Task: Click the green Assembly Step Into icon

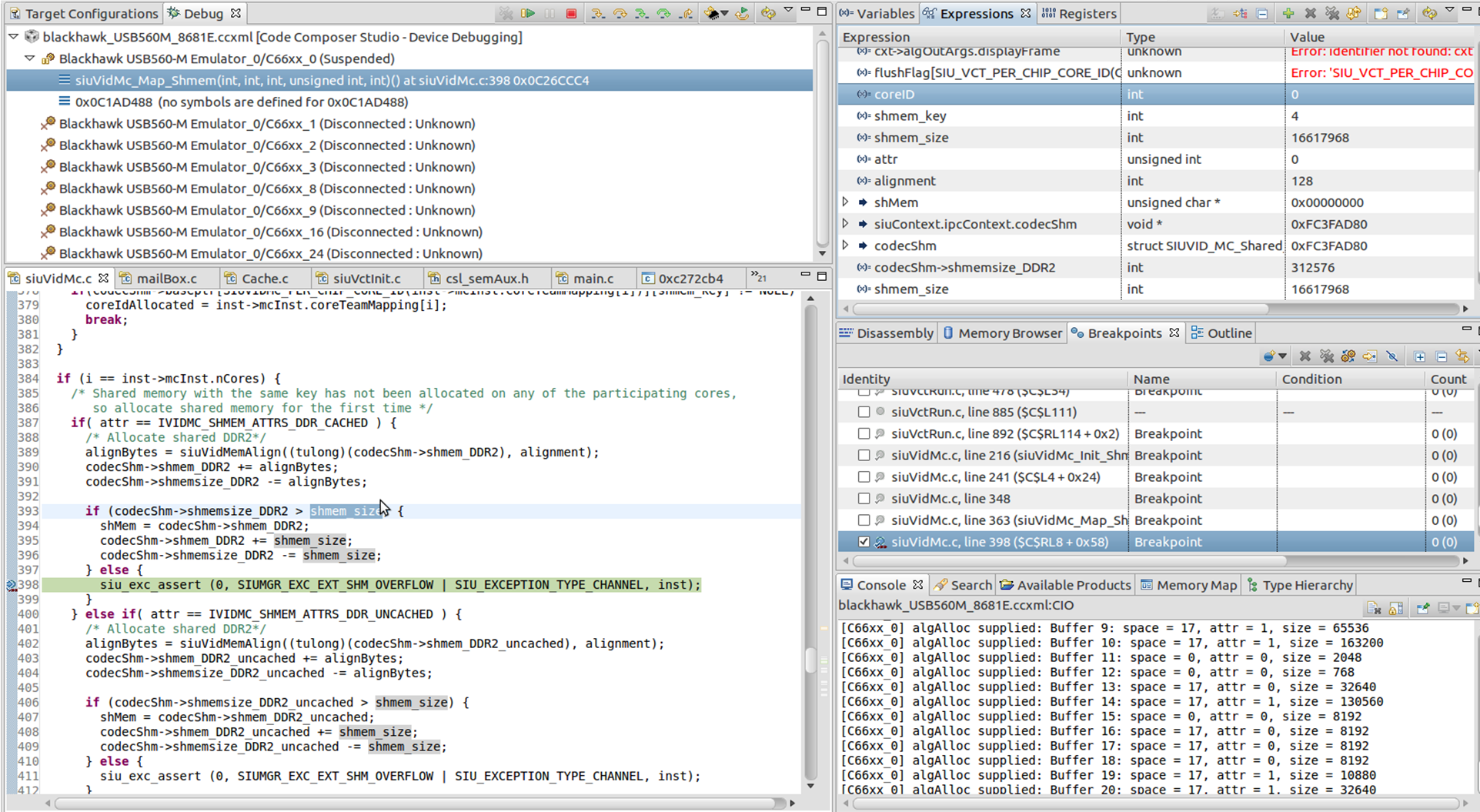Action: (641, 13)
